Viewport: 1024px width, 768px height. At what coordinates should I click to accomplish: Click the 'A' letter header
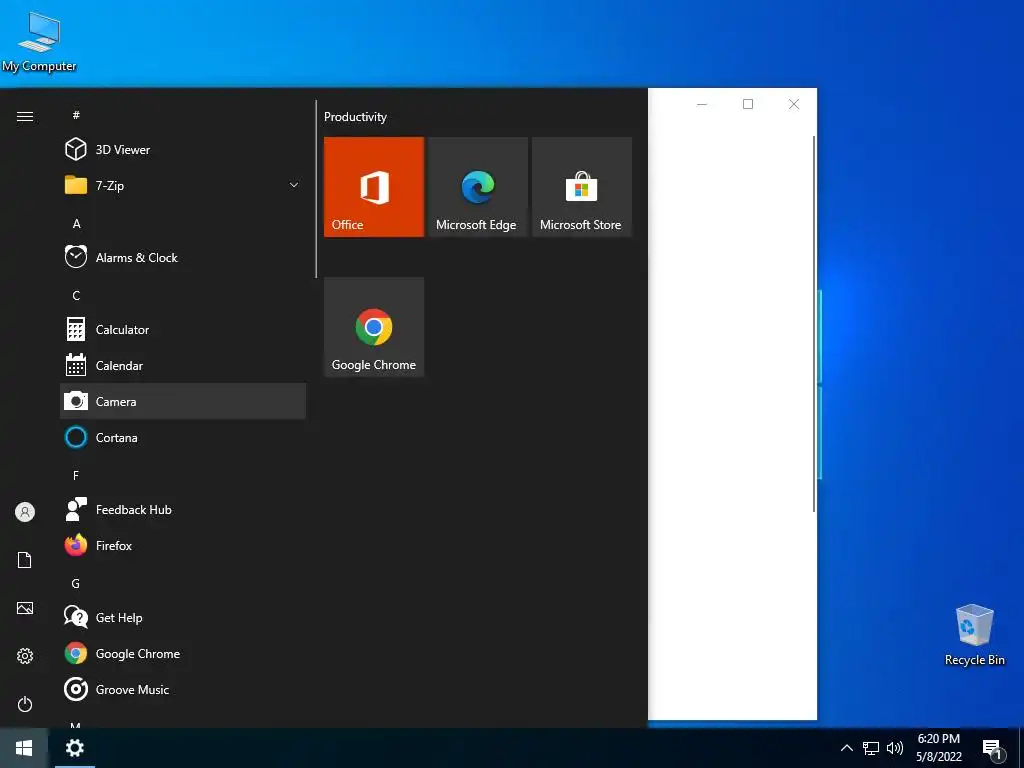[76, 223]
